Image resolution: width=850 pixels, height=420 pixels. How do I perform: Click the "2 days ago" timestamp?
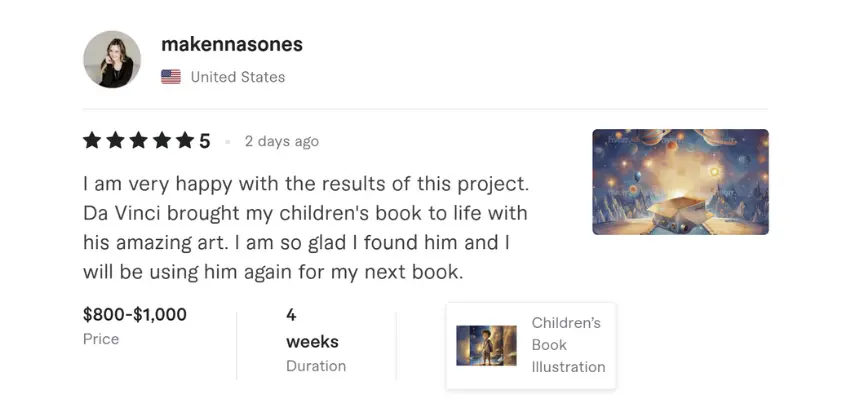click(281, 141)
